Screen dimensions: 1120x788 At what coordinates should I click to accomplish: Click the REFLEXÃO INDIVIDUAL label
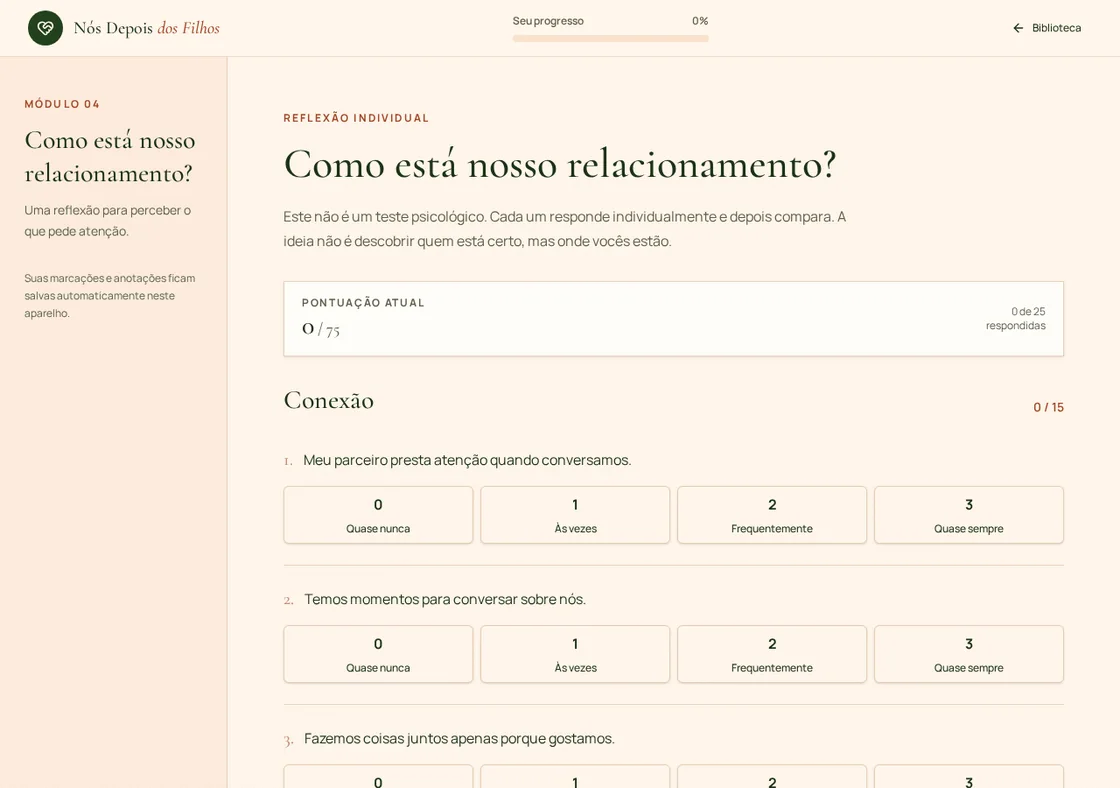coord(356,118)
